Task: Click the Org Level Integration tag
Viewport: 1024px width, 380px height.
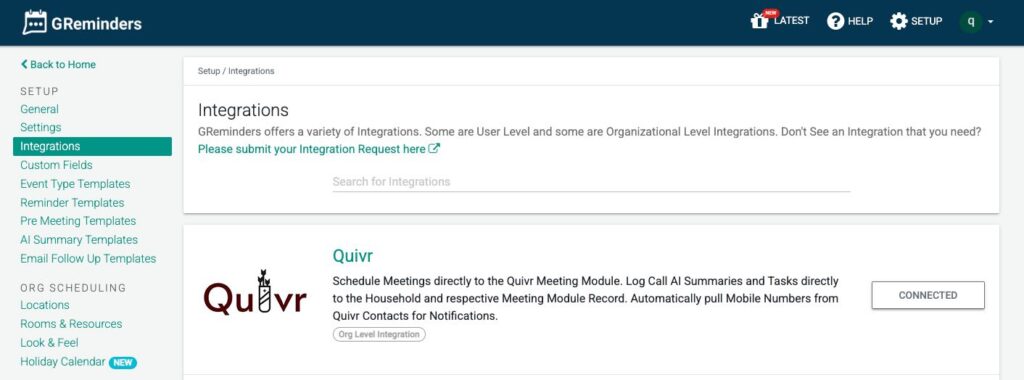Action: pos(379,334)
